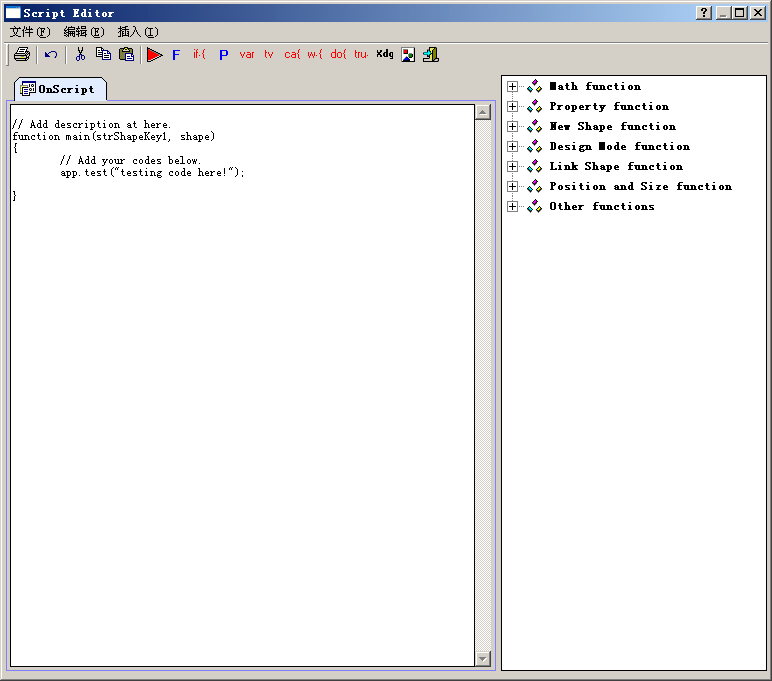Click the Property function node icon
The height and width of the screenshot is (681, 772).
coord(534,106)
